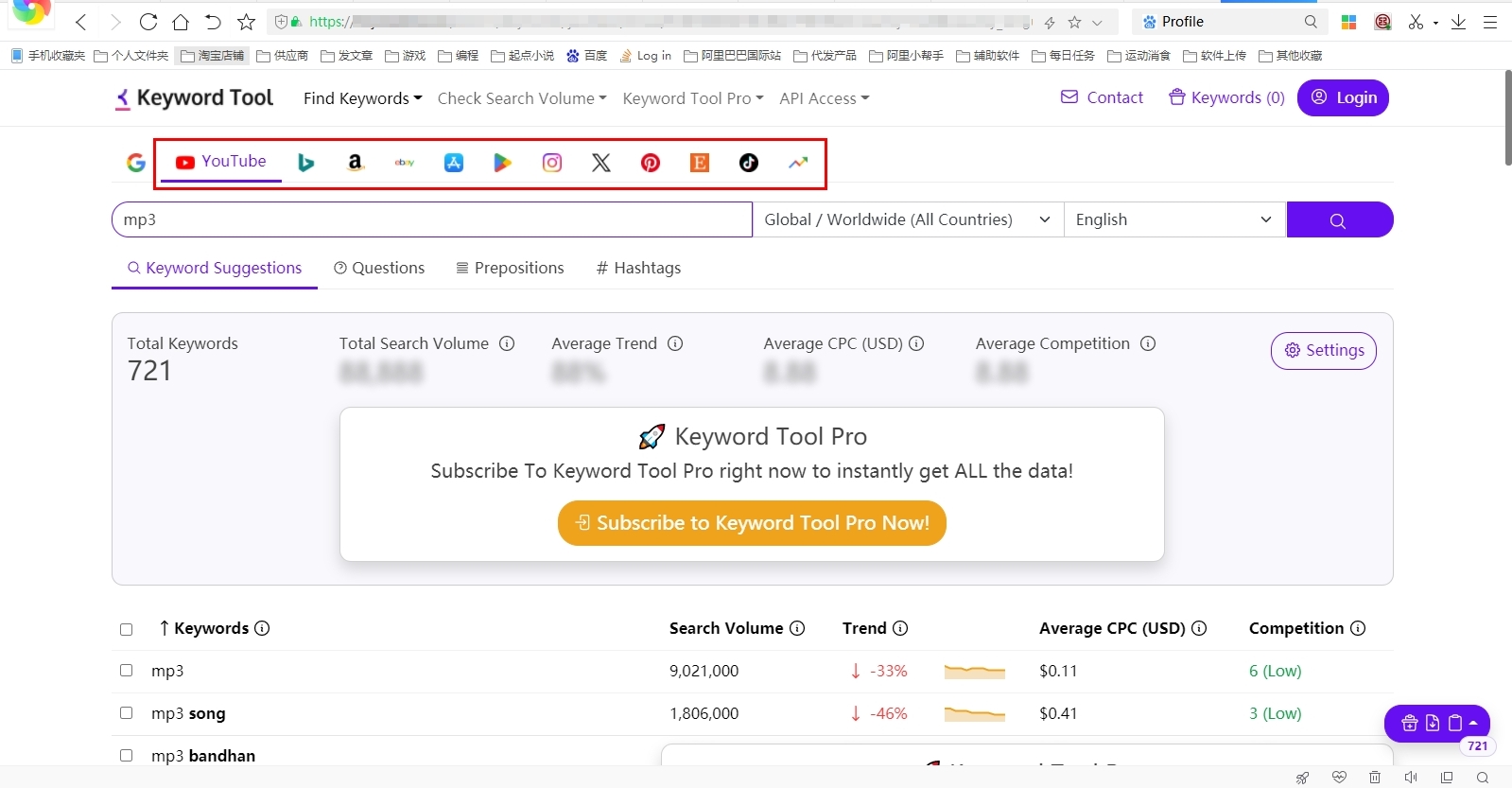Pick the Google Play store icon
Viewport: 1512px width, 788px height.
click(x=503, y=163)
